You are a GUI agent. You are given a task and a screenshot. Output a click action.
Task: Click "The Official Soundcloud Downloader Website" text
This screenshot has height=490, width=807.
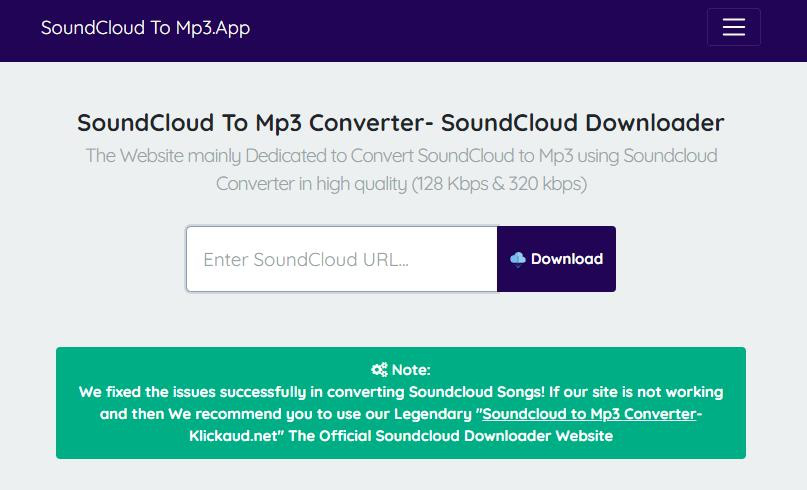click(450, 436)
